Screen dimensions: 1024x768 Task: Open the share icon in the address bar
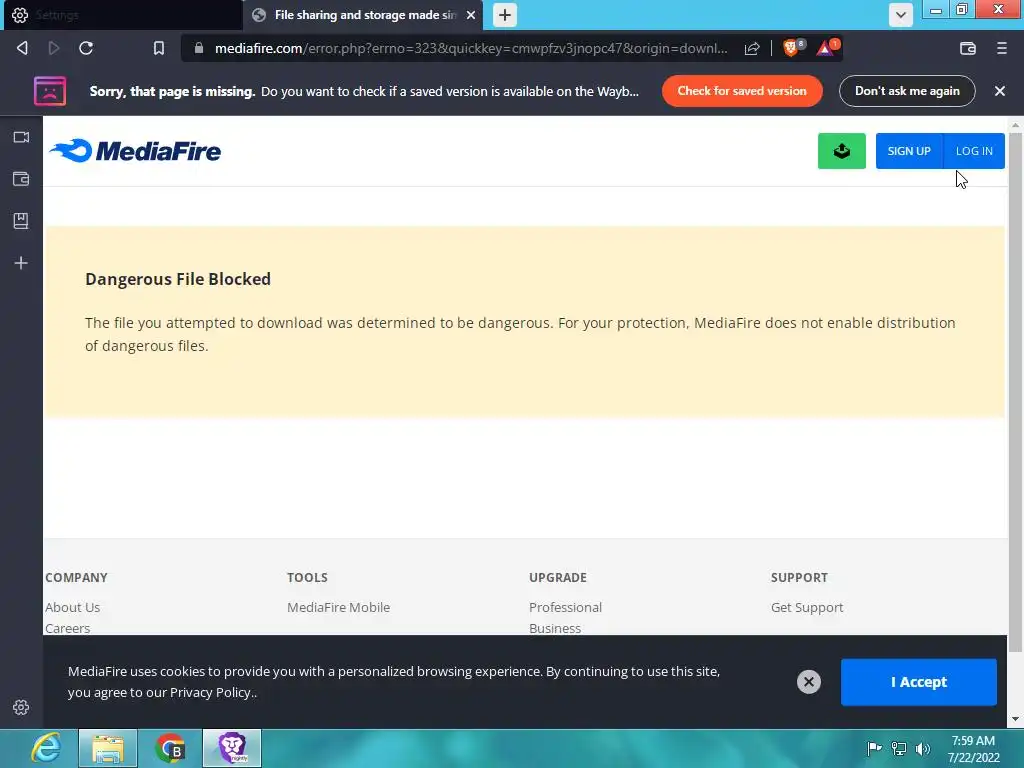(x=752, y=48)
